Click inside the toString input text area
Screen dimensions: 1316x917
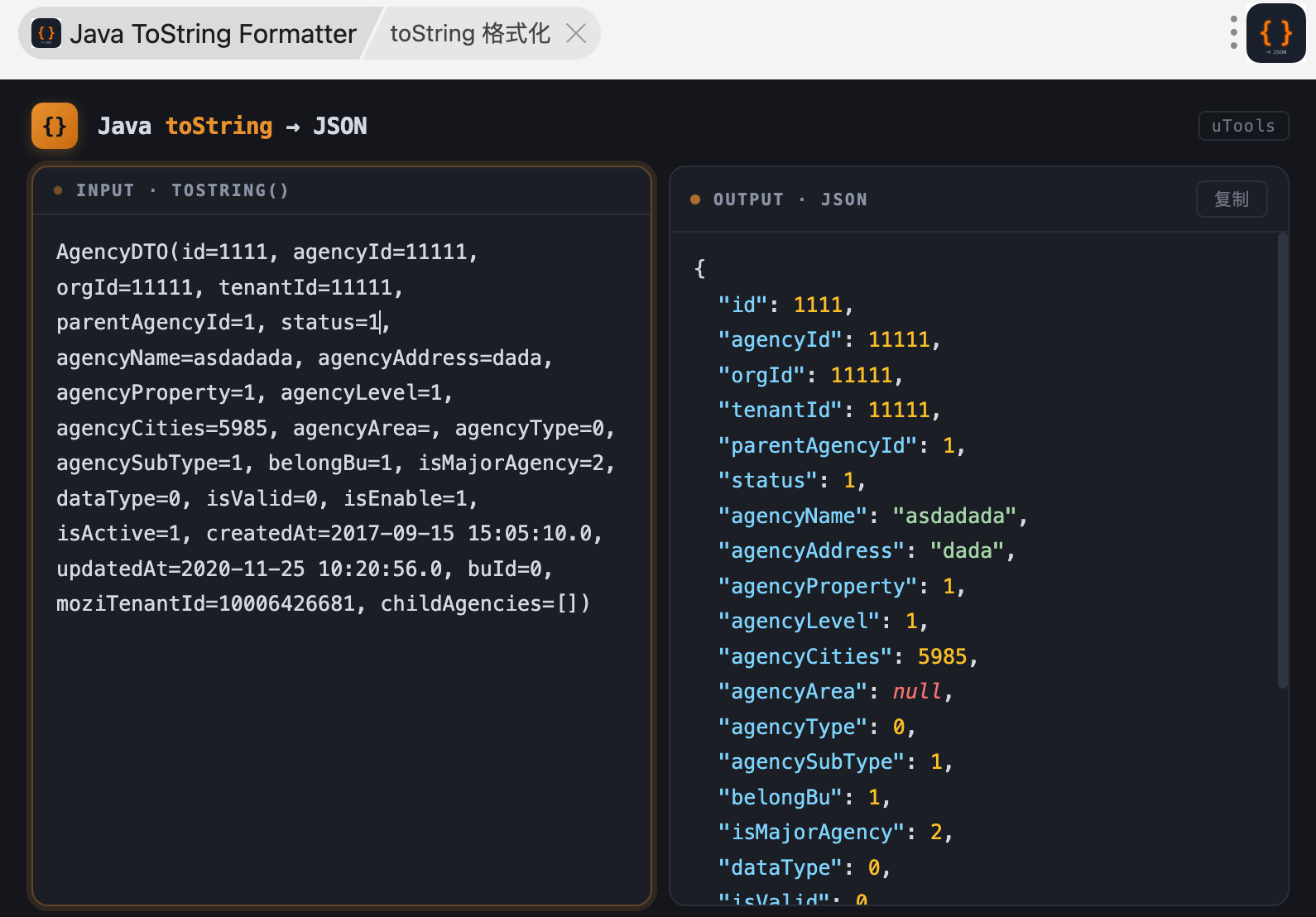point(342,559)
